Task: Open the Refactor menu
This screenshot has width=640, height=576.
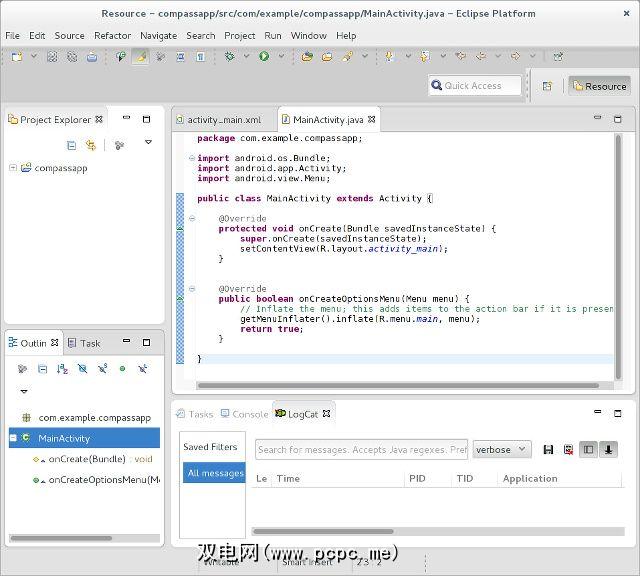Action: [112, 35]
